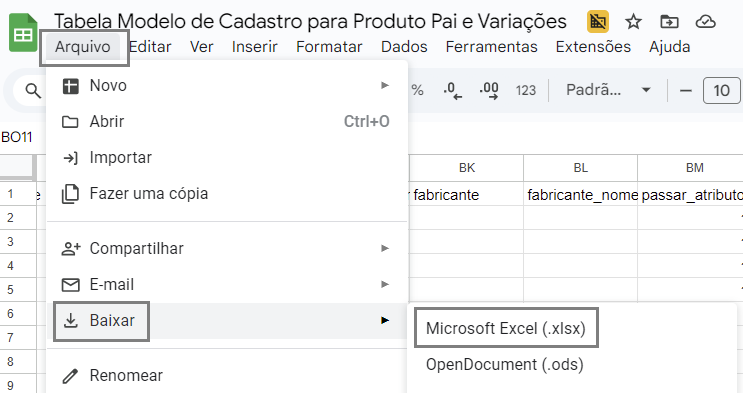
Task: Decrease font size with minus button
Action: (x=686, y=90)
